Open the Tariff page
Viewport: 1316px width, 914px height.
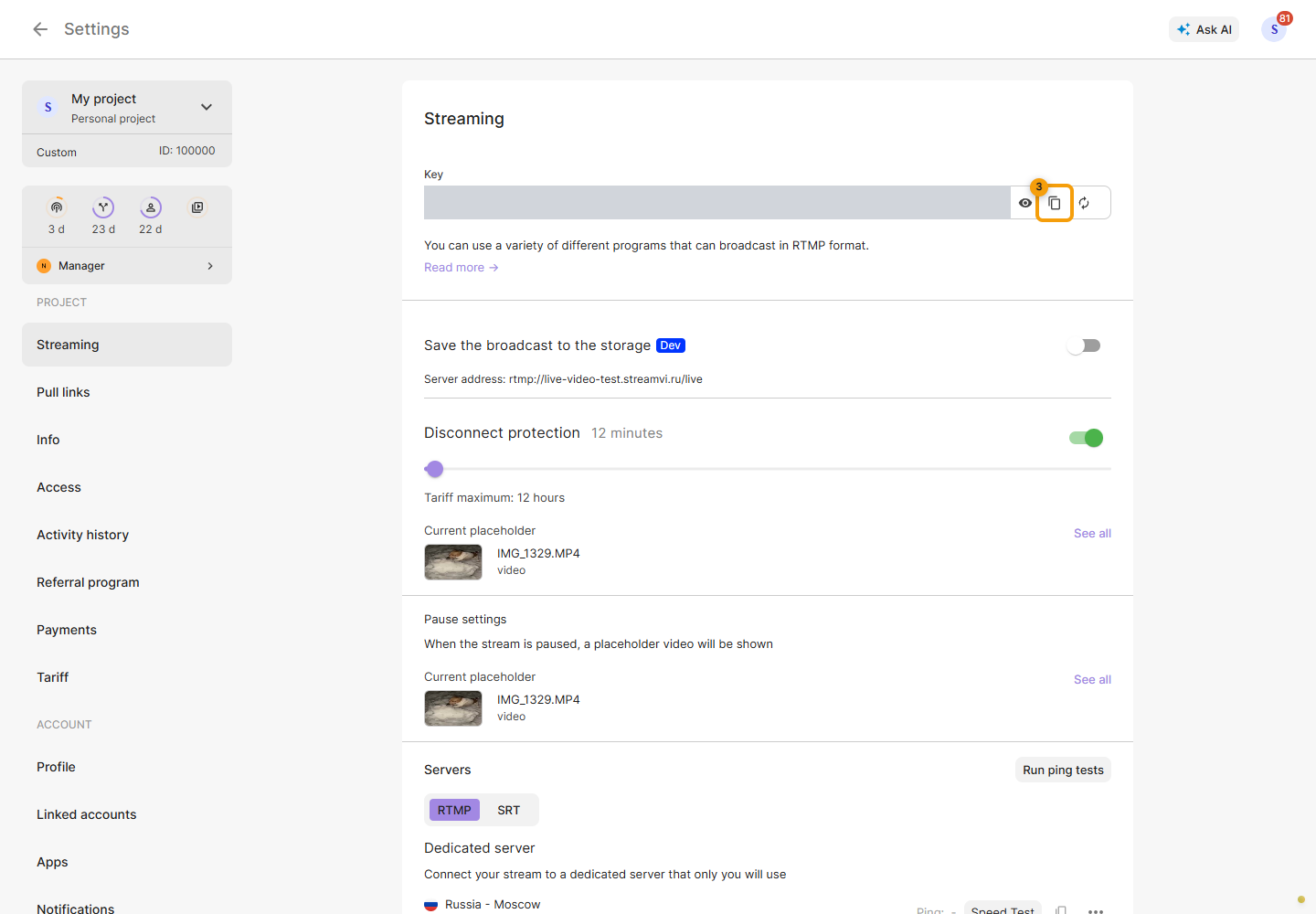tap(127, 677)
